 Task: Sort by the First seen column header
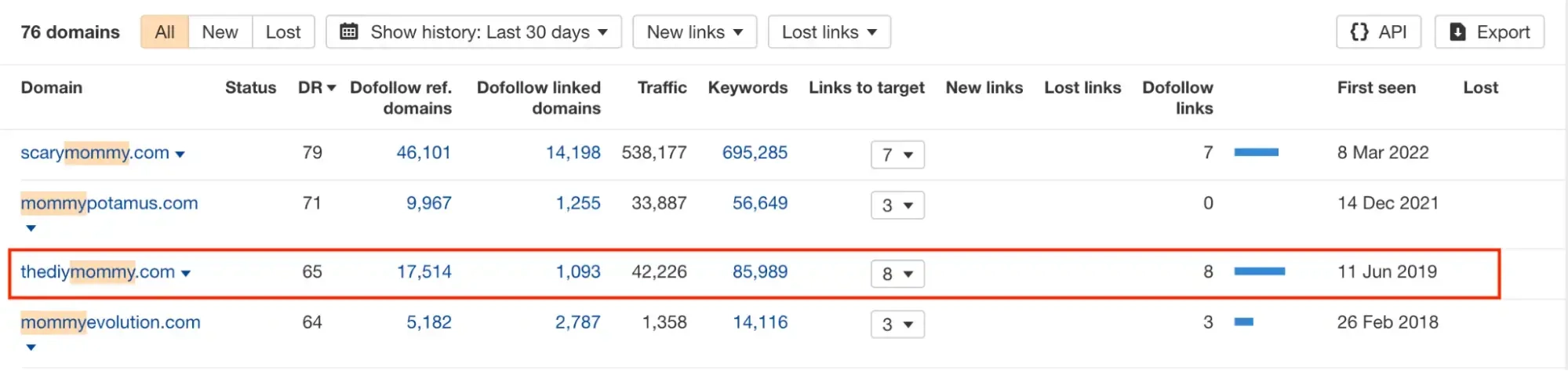click(1376, 88)
